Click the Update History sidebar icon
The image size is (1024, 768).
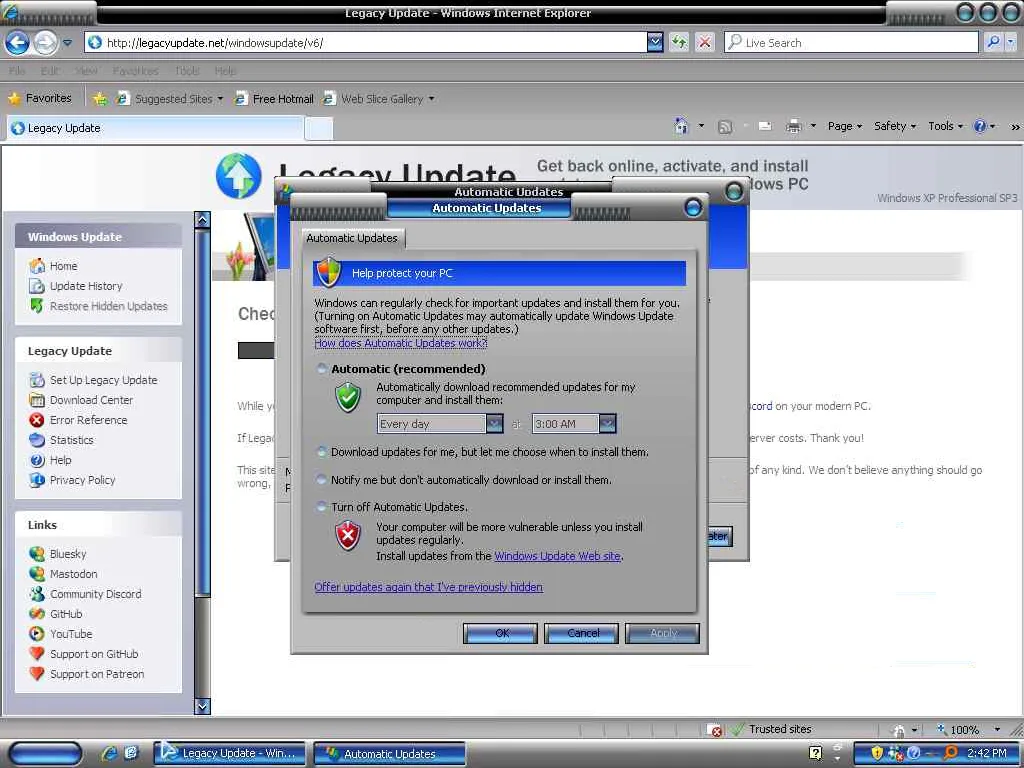[x=37, y=286]
